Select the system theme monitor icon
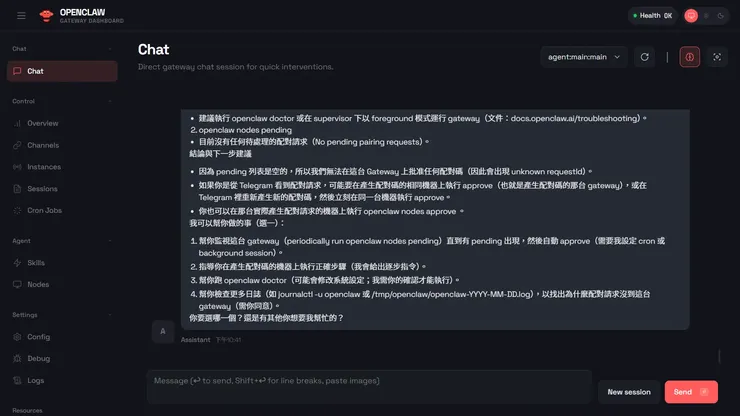The image size is (740, 416). (691, 16)
